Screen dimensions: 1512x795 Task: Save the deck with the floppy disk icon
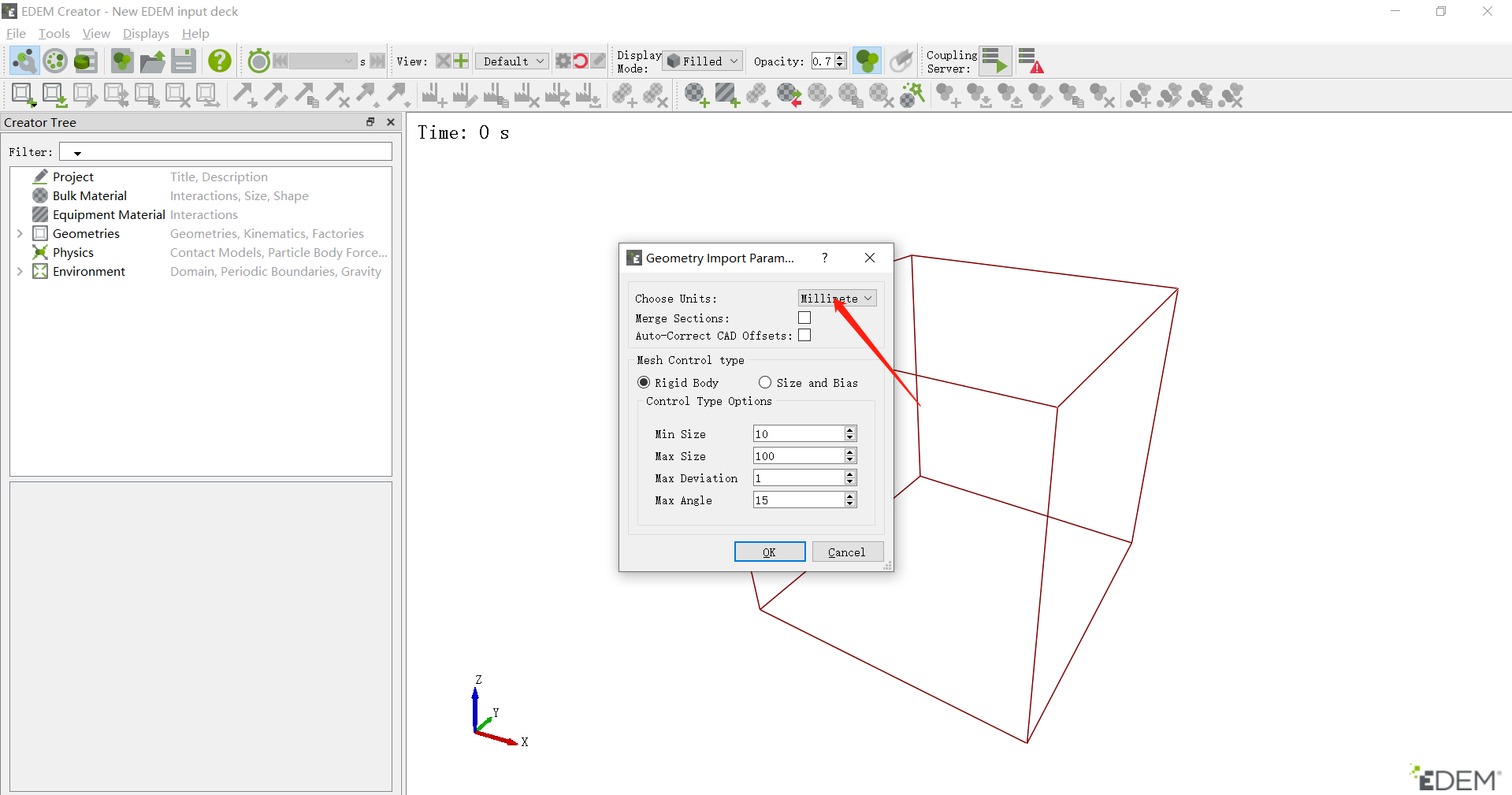[x=184, y=61]
